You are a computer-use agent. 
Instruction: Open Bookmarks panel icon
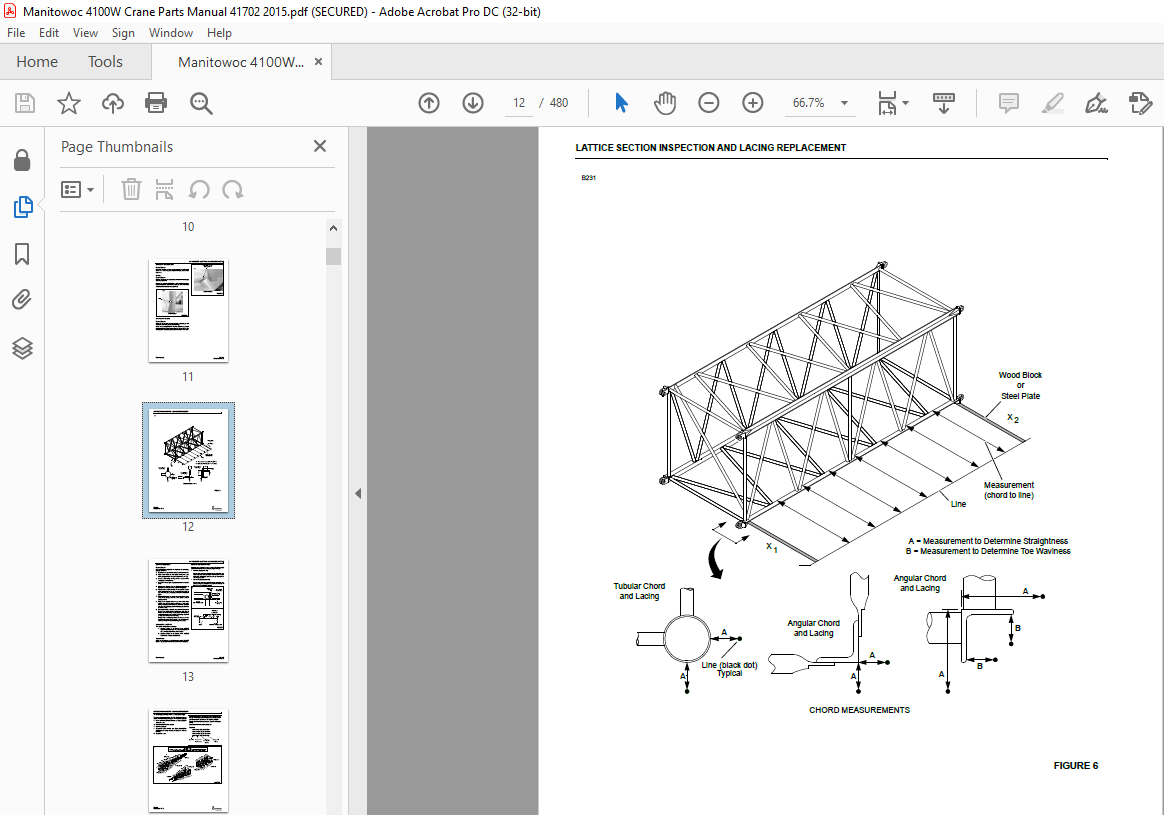pyautogui.click(x=22, y=254)
